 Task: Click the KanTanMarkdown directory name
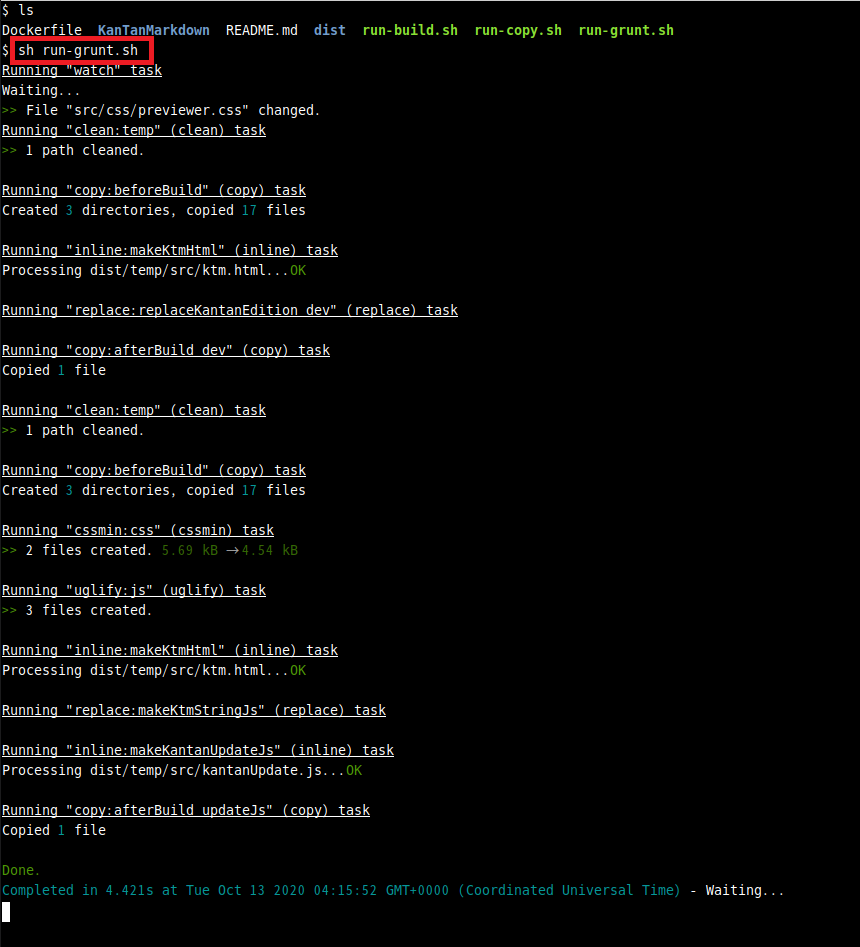153,30
